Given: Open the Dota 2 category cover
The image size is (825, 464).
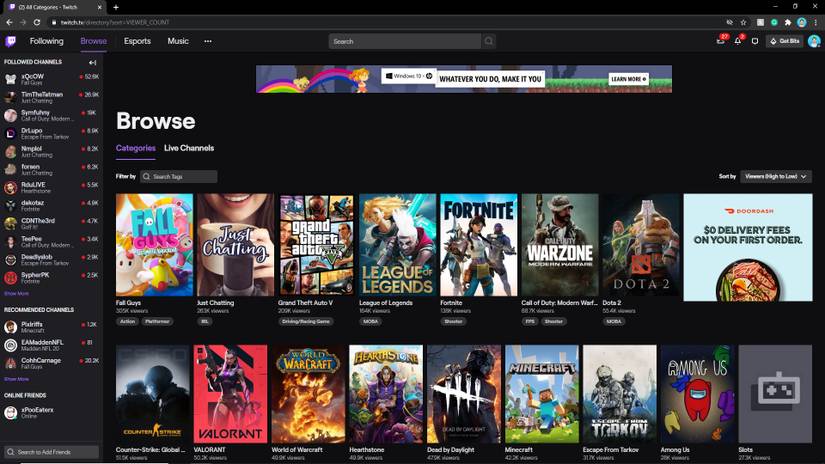Looking at the screenshot, I should click(x=641, y=245).
